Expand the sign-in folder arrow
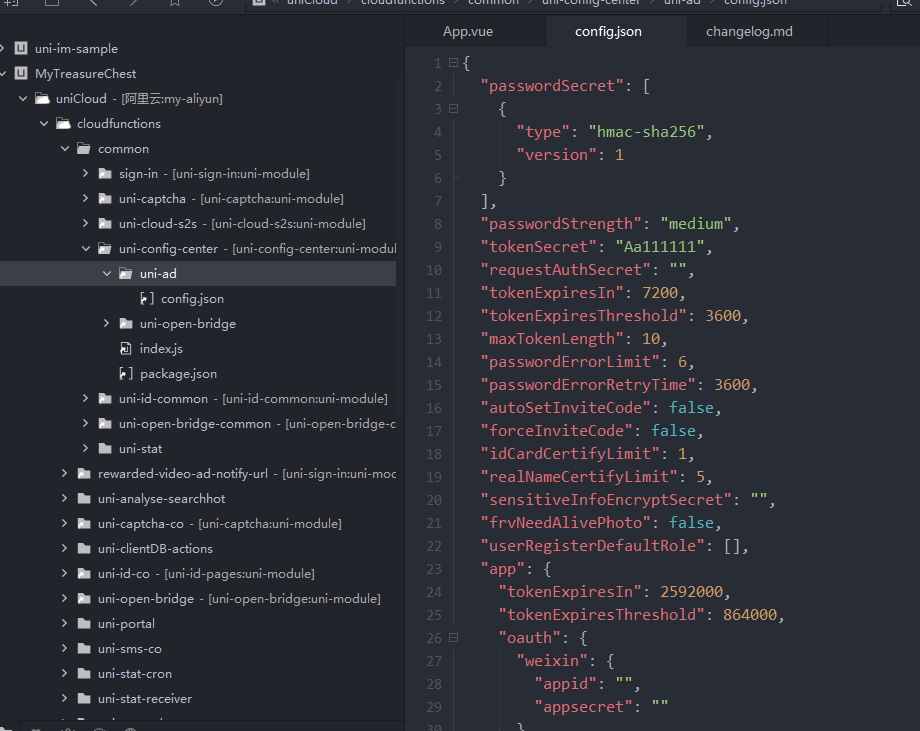The image size is (920, 731). coord(86,174)
